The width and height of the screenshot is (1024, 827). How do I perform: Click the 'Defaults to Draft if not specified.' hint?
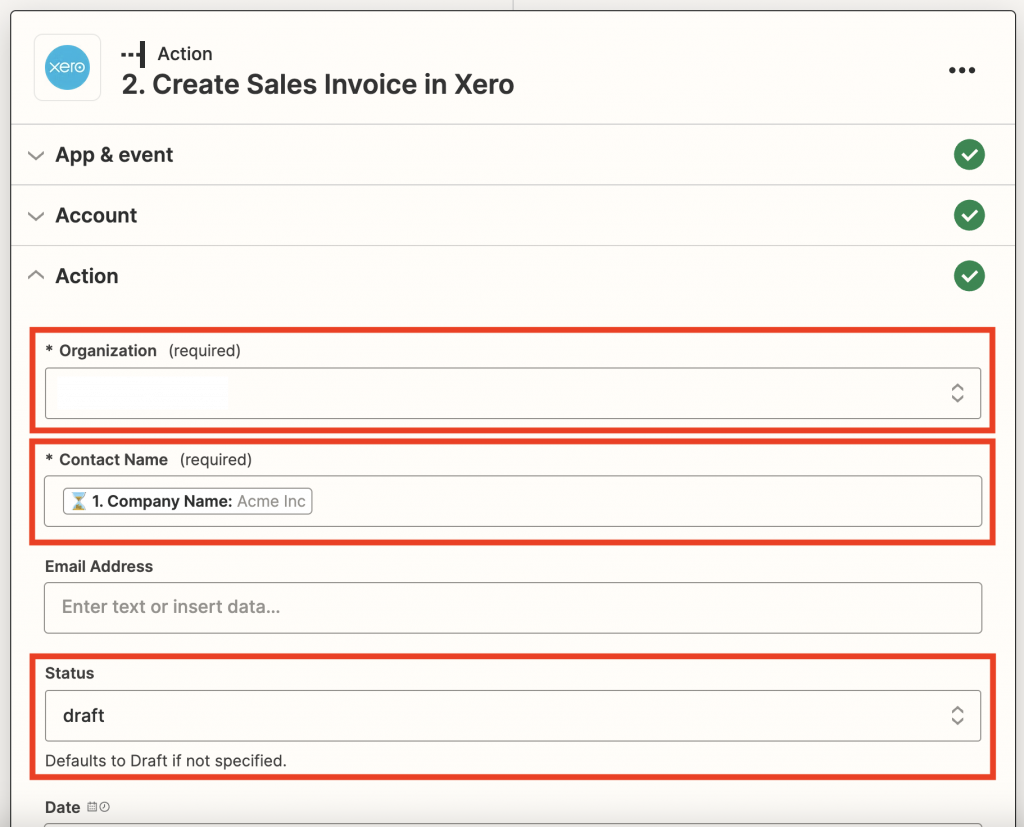[166, 761]
